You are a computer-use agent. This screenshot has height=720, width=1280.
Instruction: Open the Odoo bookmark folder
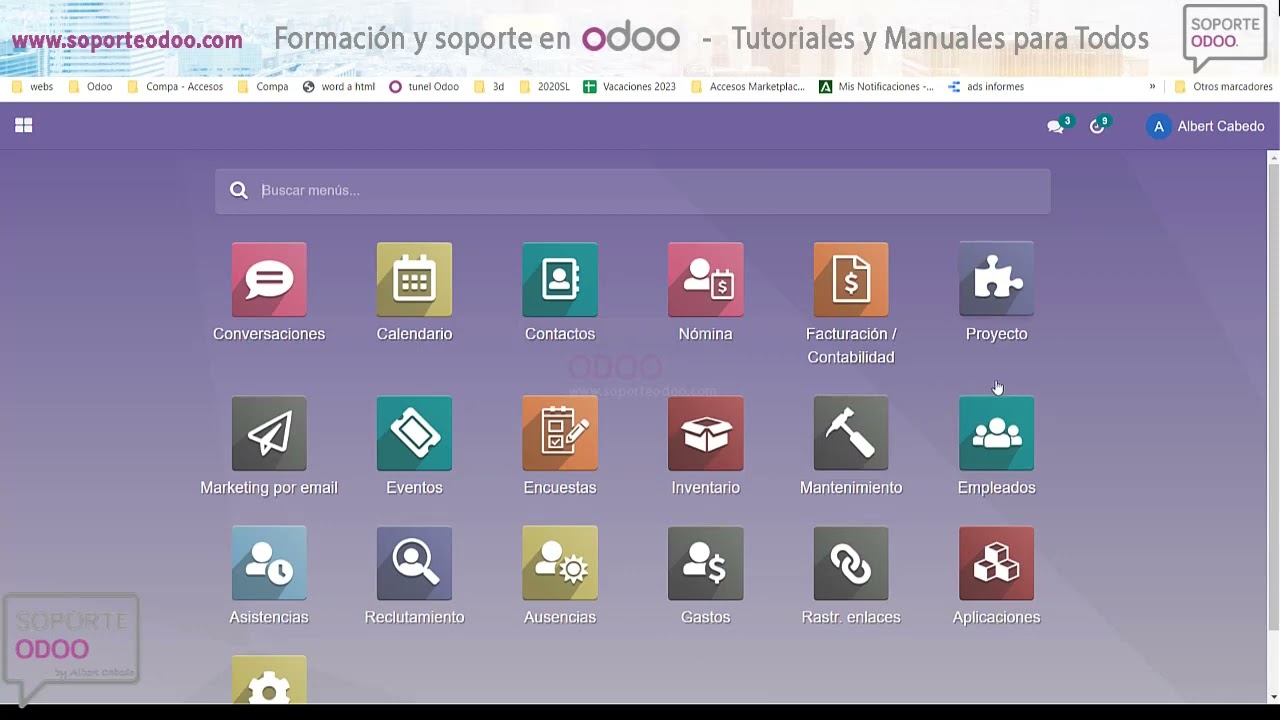[x=90, y=87]
